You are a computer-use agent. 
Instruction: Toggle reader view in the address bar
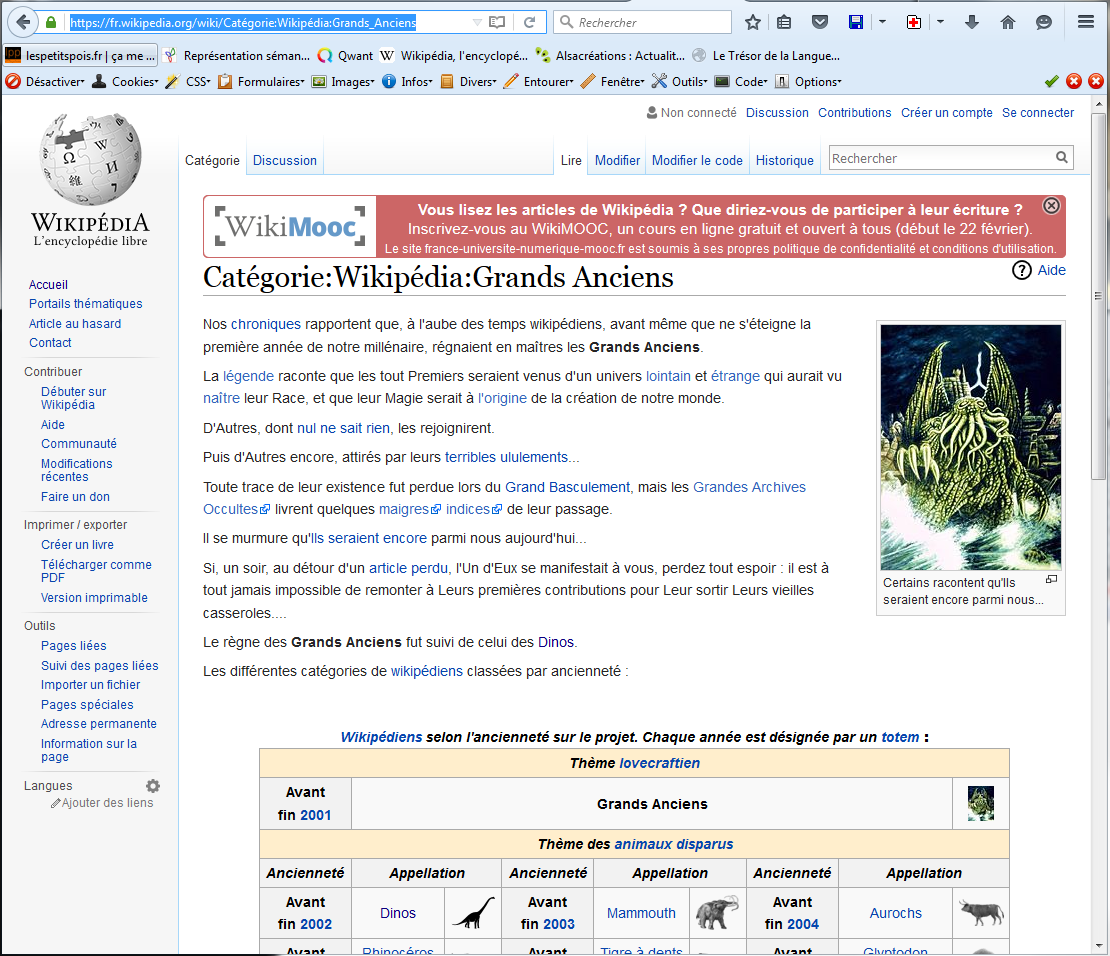497,22
